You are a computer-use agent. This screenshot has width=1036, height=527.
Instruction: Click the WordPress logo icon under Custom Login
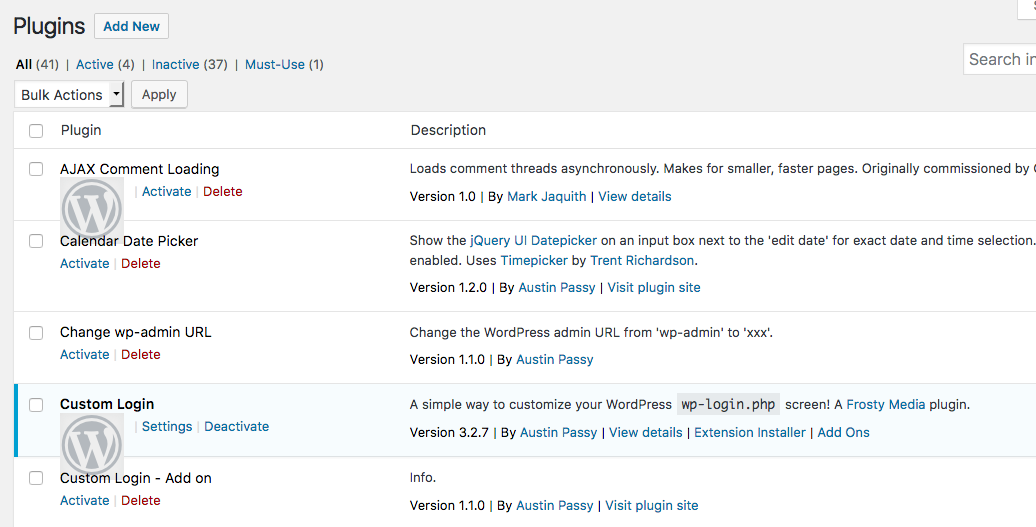tap(92, 444)
